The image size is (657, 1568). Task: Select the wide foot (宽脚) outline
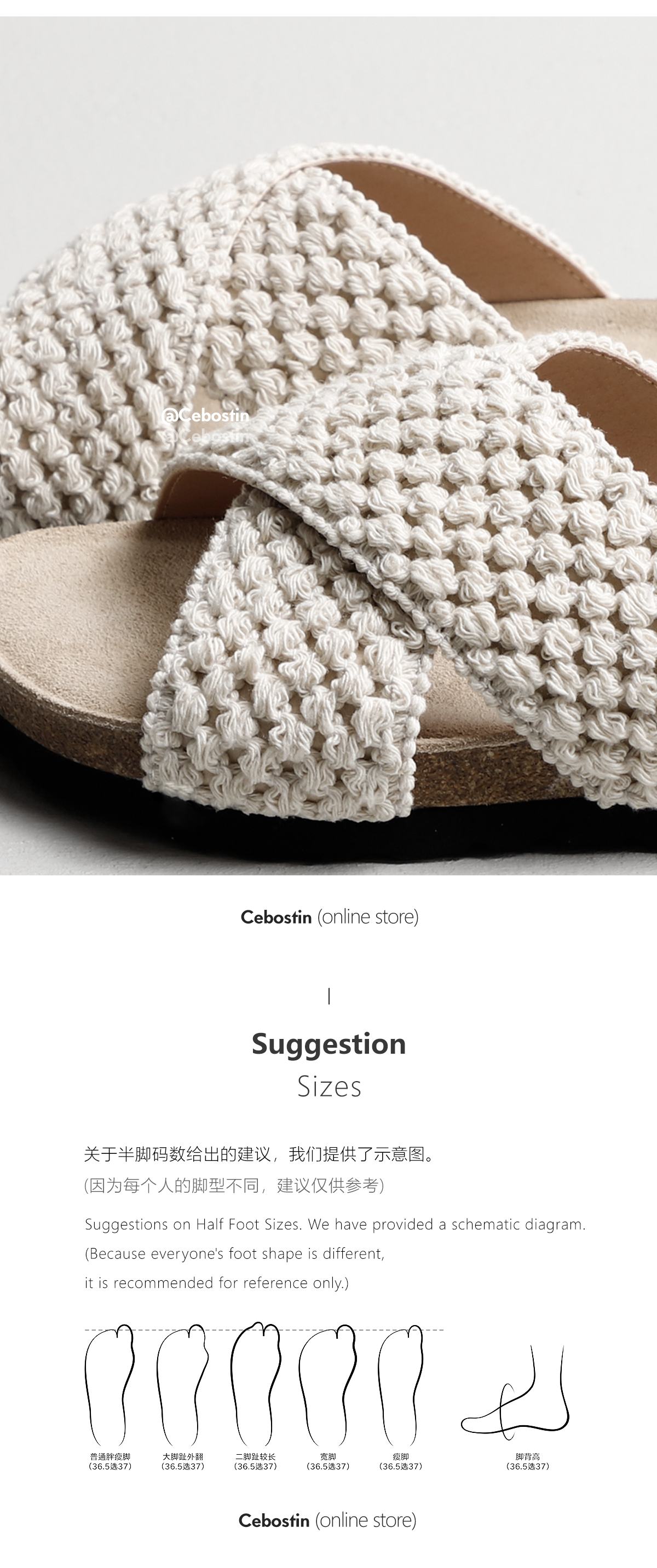(x=327, y=1386)
